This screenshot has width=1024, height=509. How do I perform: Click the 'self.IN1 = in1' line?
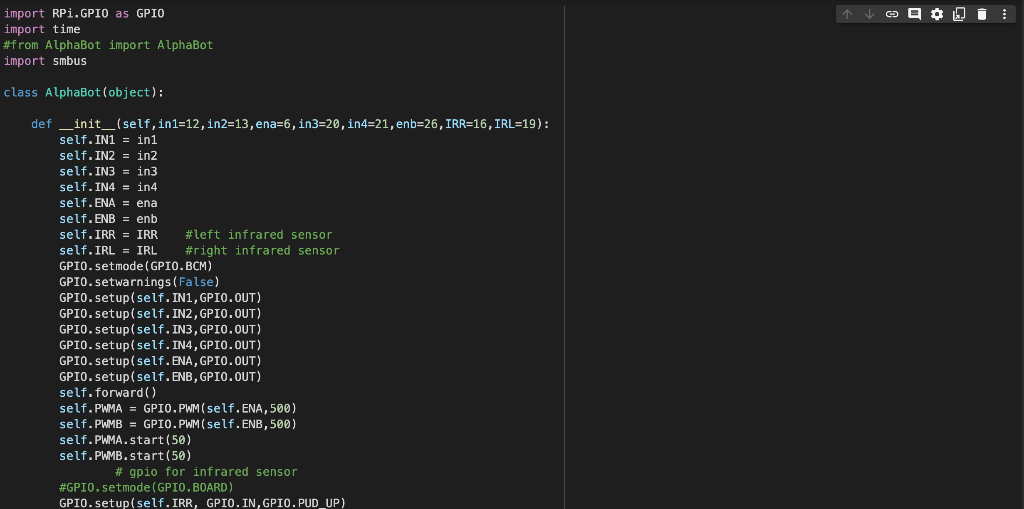pyautogui.click(x=108, y=140)
